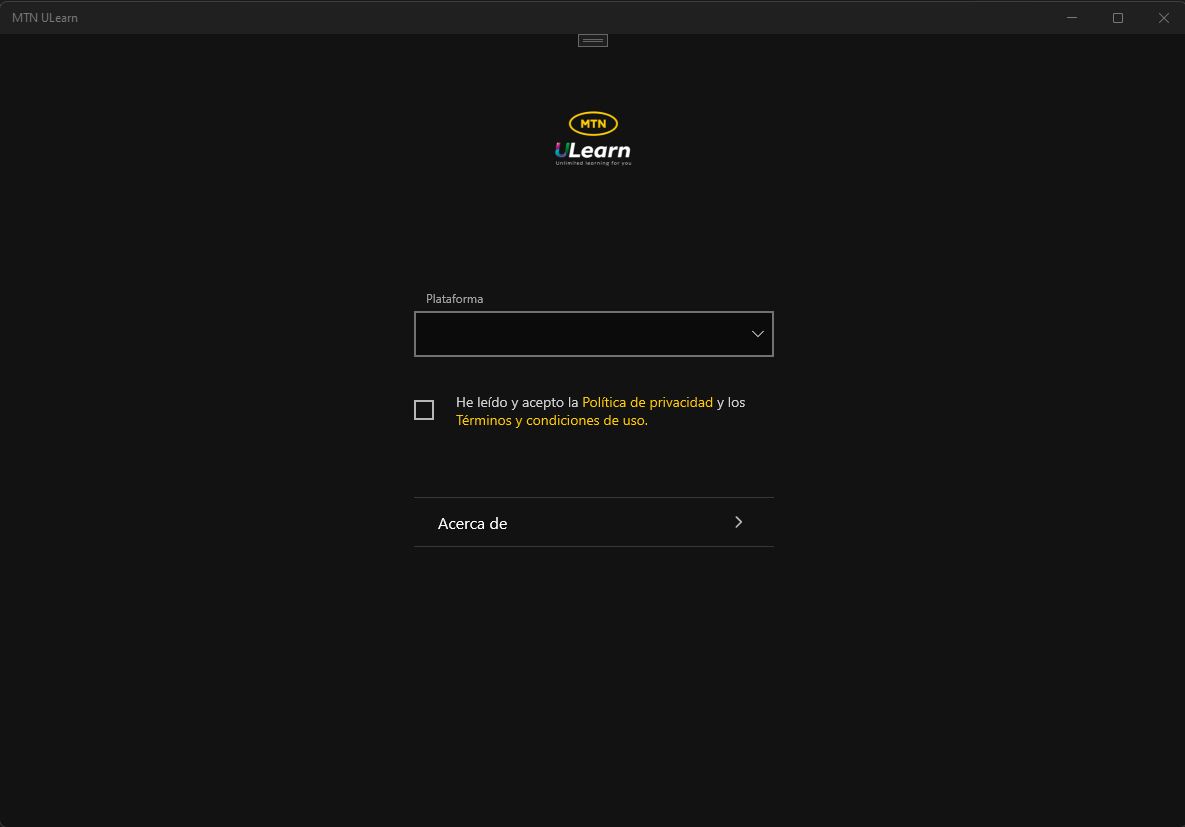Maximize the MTN ULearn window
Image resolution: width=1185 pixels, height=827 pixels.
[1118, 17]
